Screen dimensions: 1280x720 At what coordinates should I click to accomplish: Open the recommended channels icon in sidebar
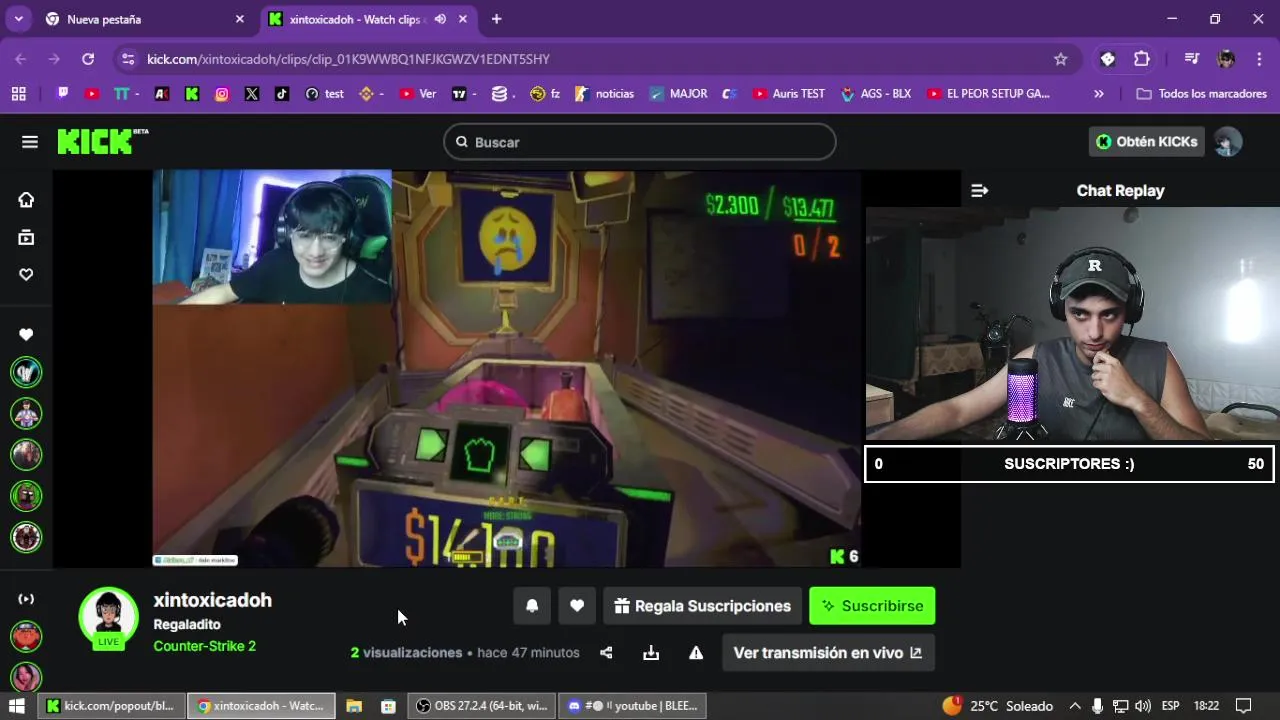pyautogui.click(x=26, y=599)
